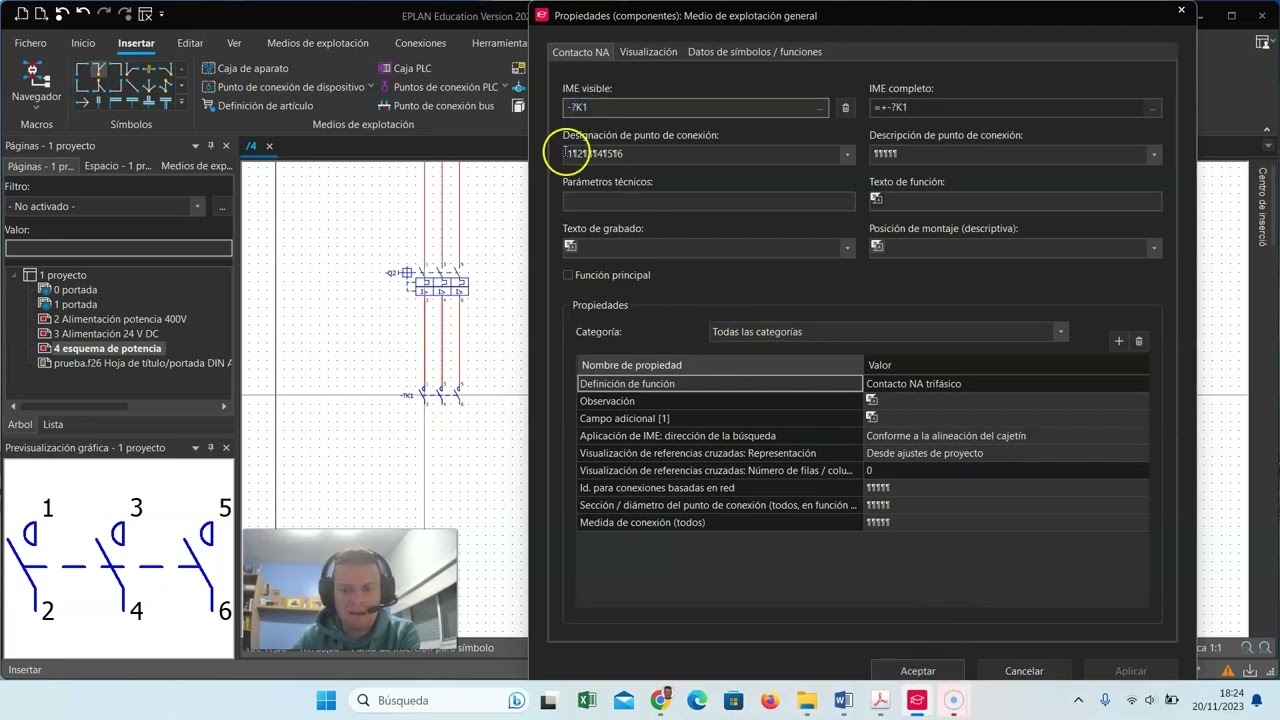Expand the Posición de montaje dropdown
Viewport: 1280px width, 720px height.
pyautogui.click(x=1154, y=247)
